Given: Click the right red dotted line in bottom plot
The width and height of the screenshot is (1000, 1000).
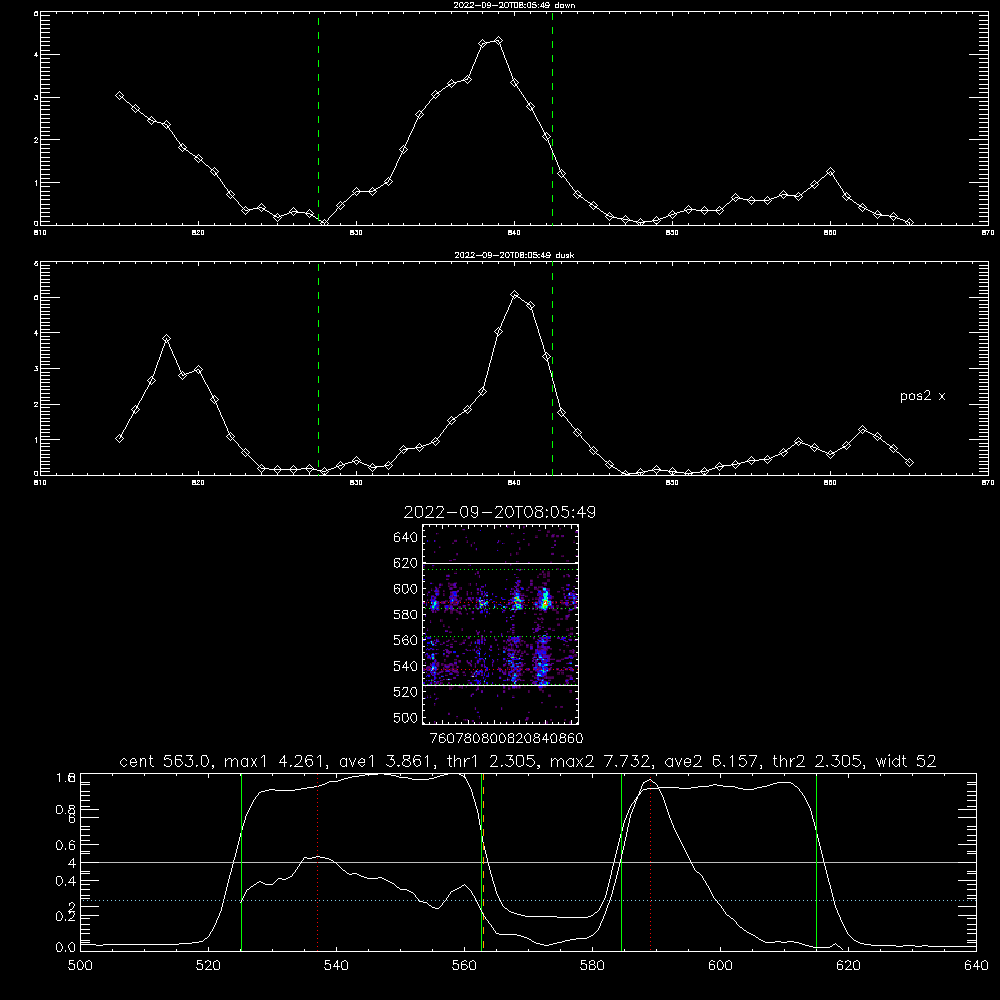Looking at the screenshot, I should (x=651, y=862).
